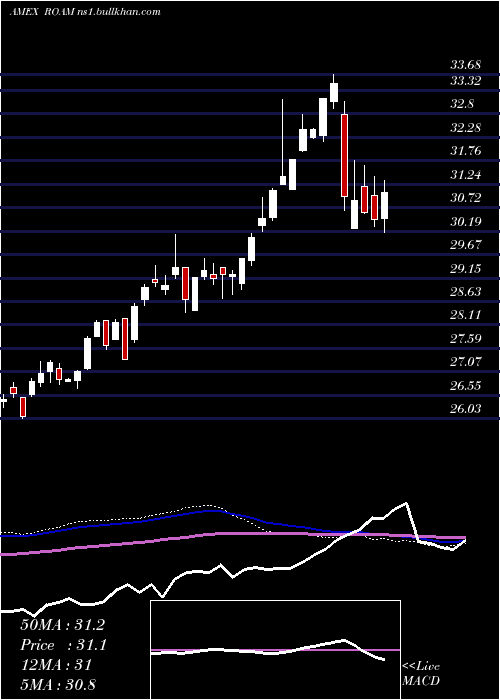The height and width of the screenshot is (700, 500).
Task: Click the 26.55 price level label
Action: pyautogui.click(x=466, y=385)
